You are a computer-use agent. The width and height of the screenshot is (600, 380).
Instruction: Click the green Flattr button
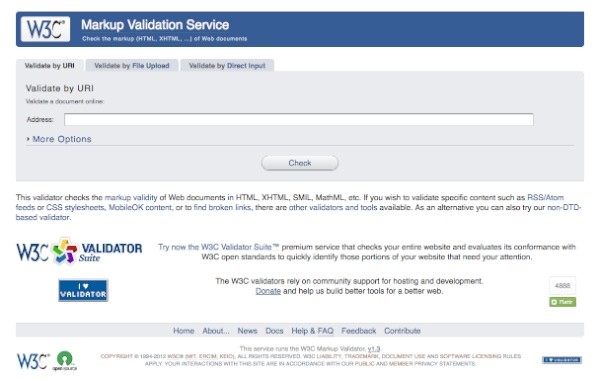click(562, 302)
